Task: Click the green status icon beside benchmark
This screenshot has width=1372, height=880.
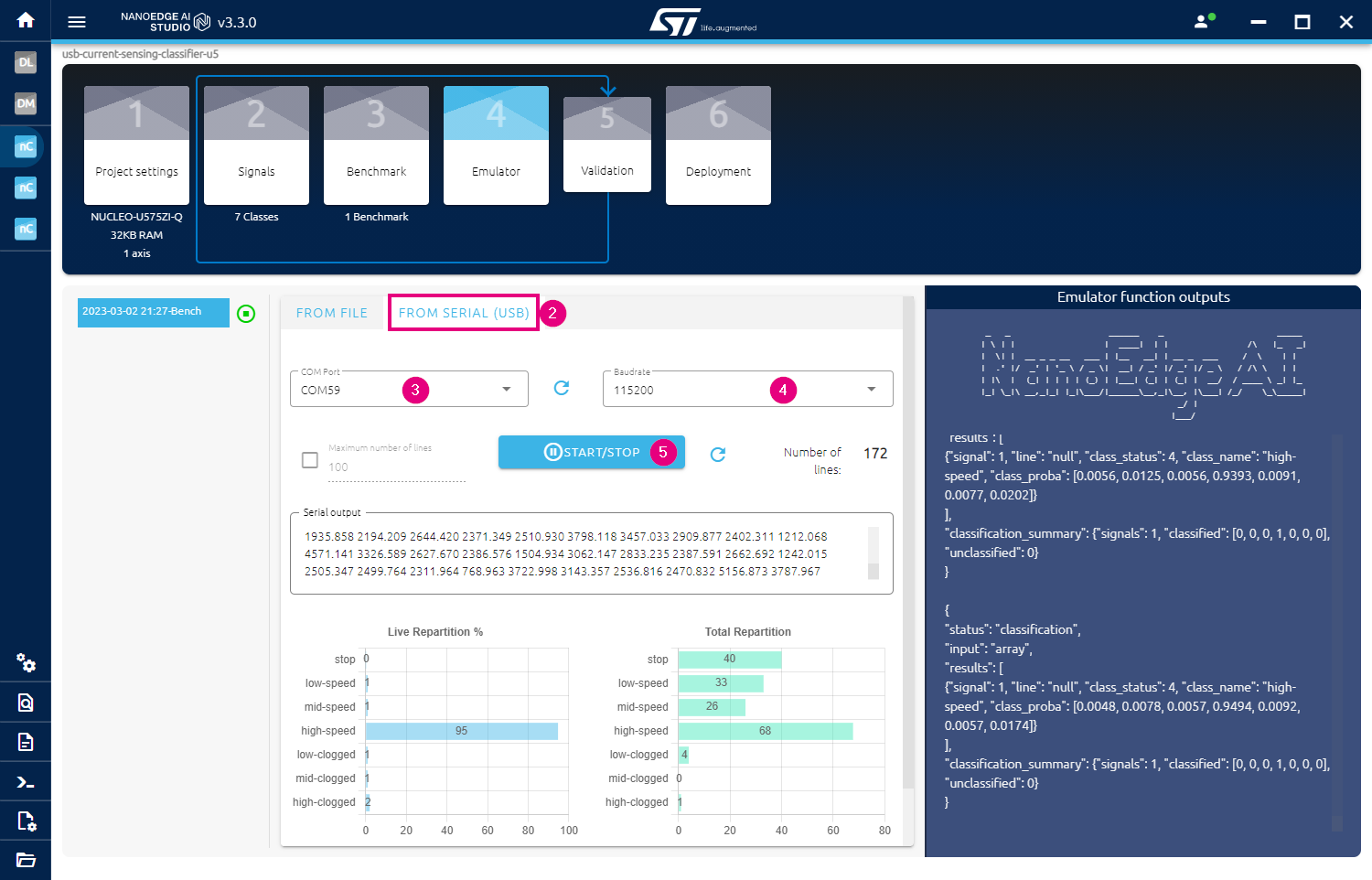Action: point(246,314)
